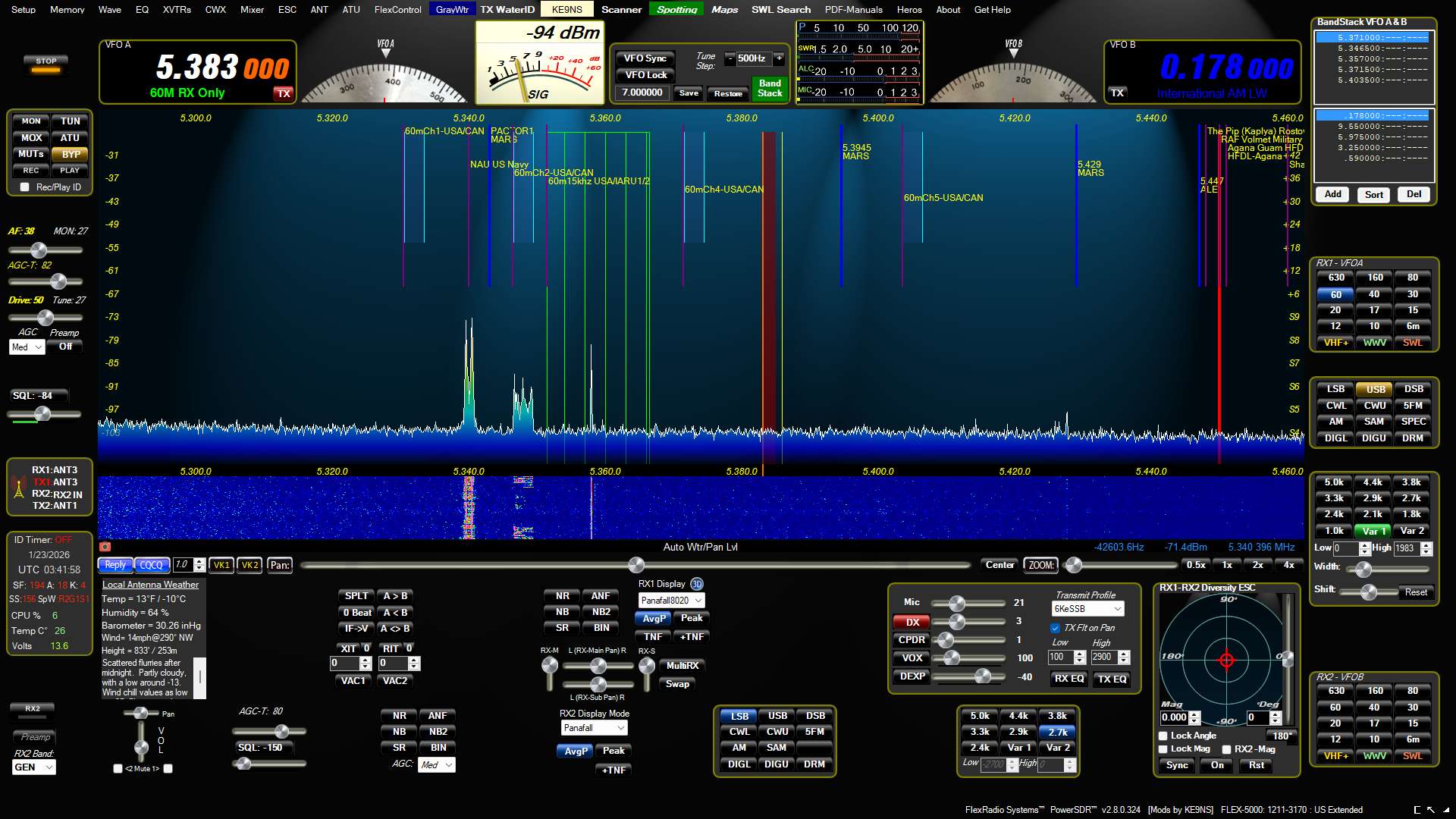Image resolution: width=1456 pixels, height=819 pixels.
Task: Open the Memory menu
Action: (x=67, y=10)
